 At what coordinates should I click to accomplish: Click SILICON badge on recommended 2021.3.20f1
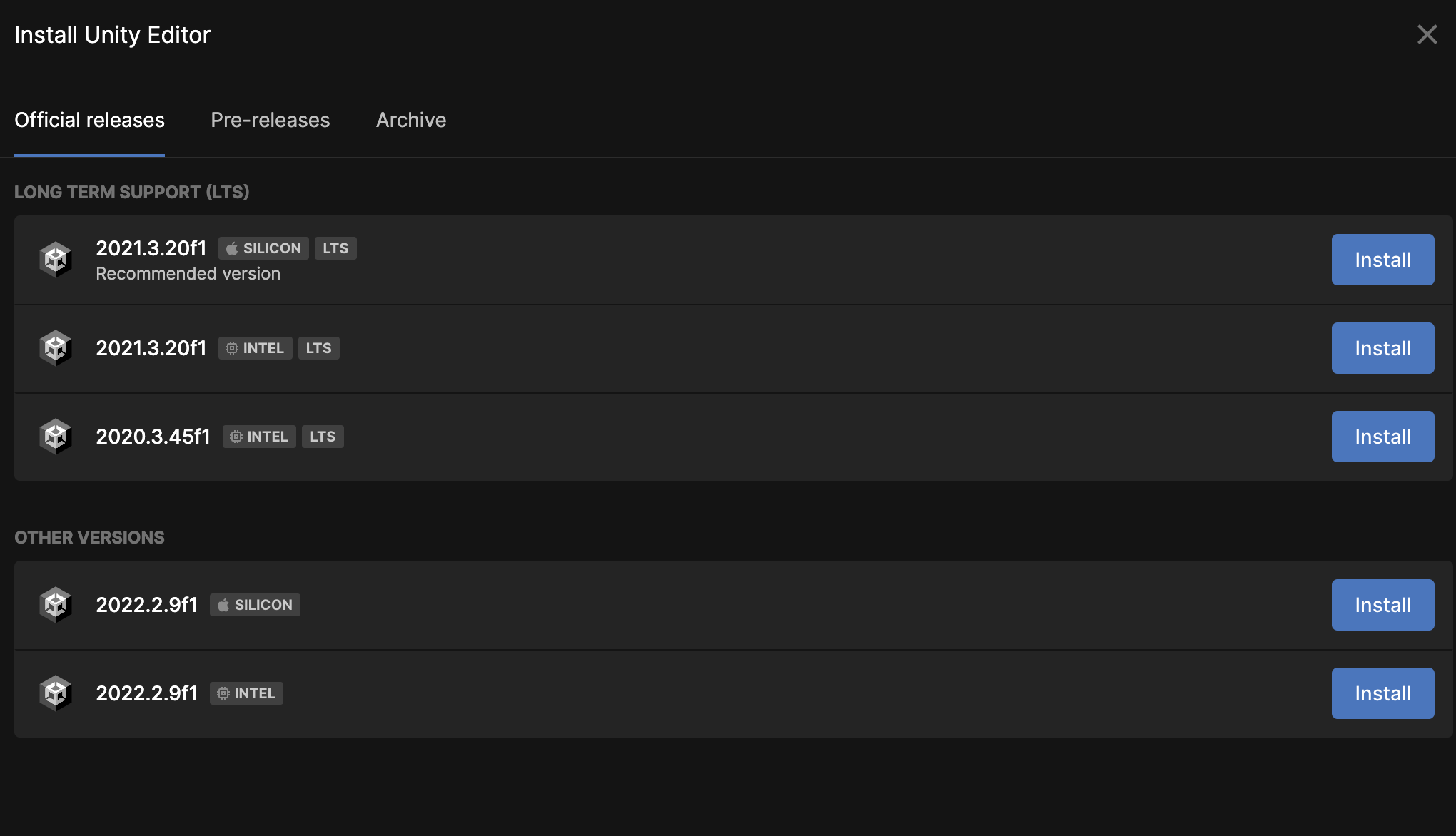263,248
